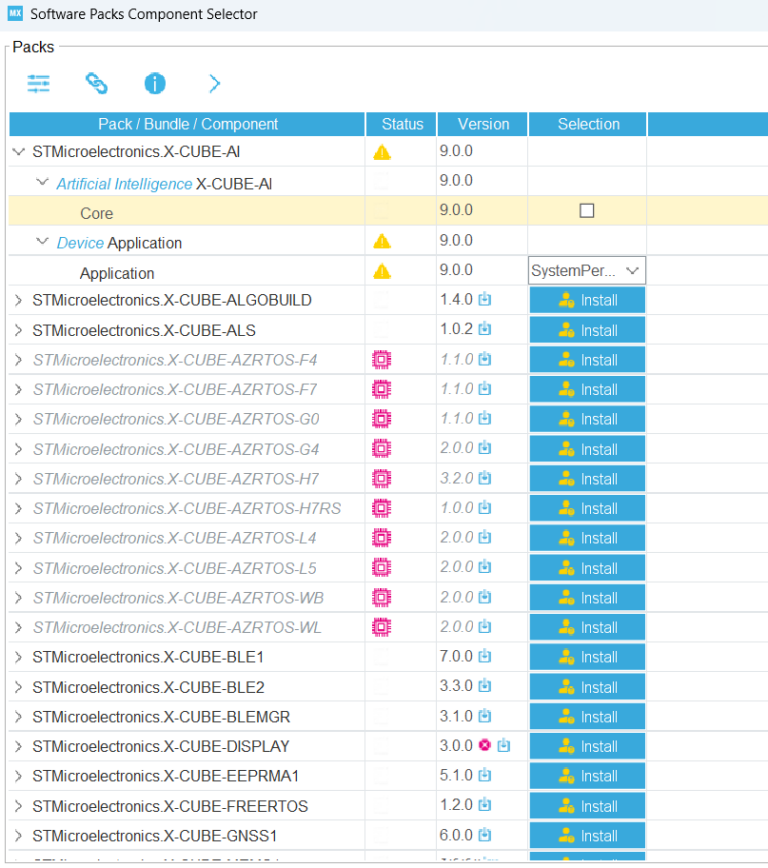Expand the X-CUBE-BLE1 pack
This screenshot has width=768, height=868.
click(x=18, y=657)
